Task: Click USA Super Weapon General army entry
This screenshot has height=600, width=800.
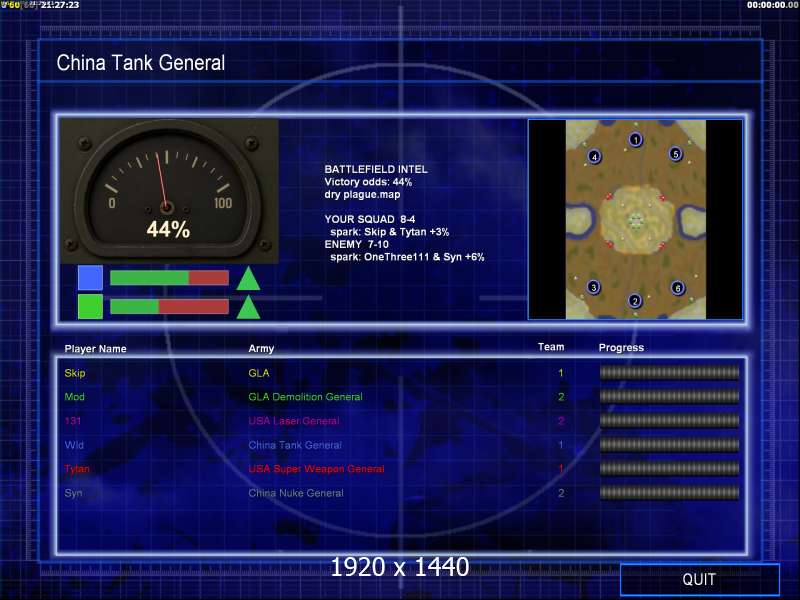Action: (x=316, y=469)
